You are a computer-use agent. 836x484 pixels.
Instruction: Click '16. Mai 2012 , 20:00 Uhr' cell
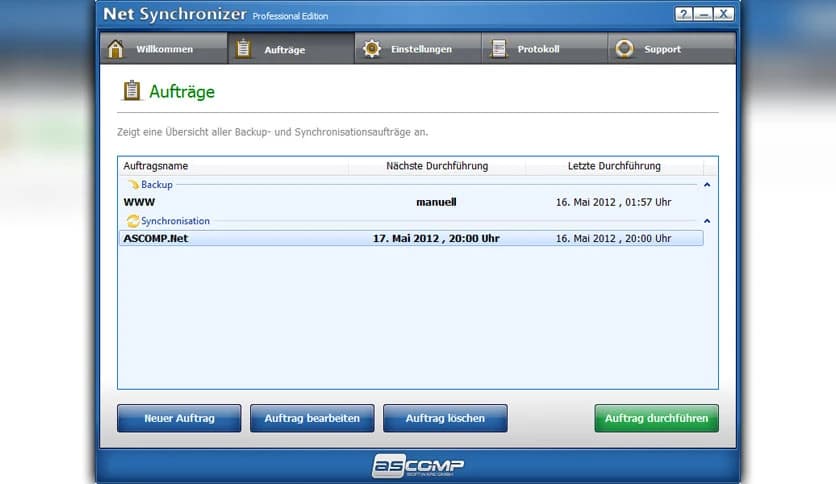(x=614, y=238)
